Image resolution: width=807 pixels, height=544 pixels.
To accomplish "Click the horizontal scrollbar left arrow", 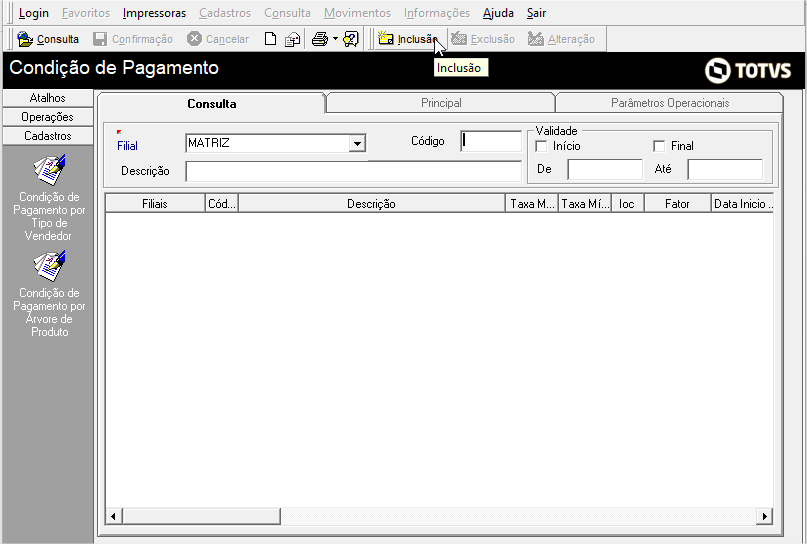I will pyautogui.click(x=114, y=516).
